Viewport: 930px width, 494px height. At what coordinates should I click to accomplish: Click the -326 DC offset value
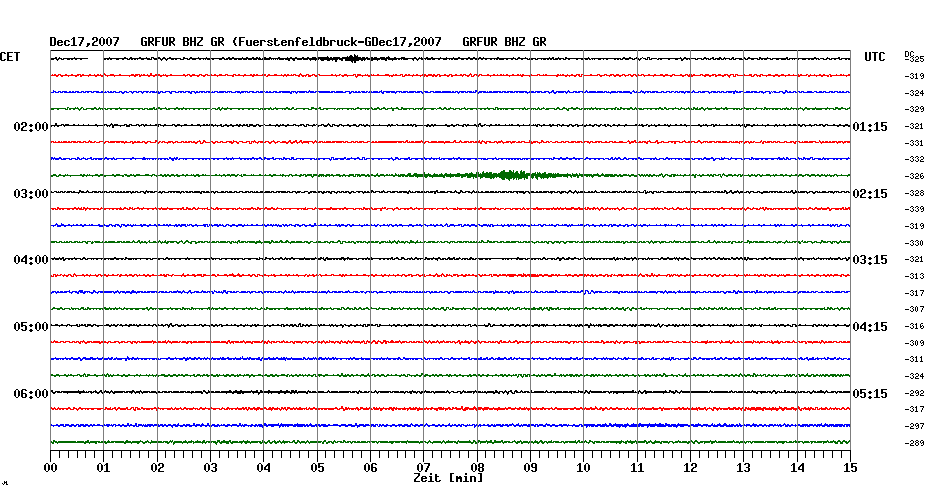(914, 176)
